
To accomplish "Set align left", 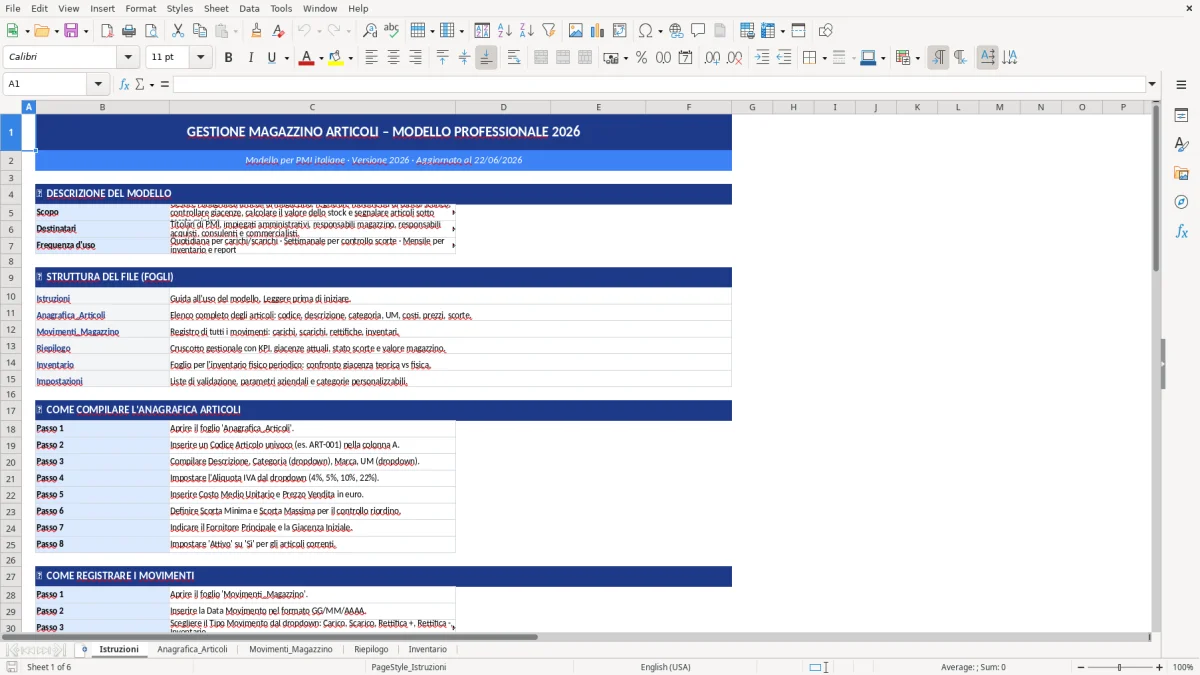I will point(372,58).
